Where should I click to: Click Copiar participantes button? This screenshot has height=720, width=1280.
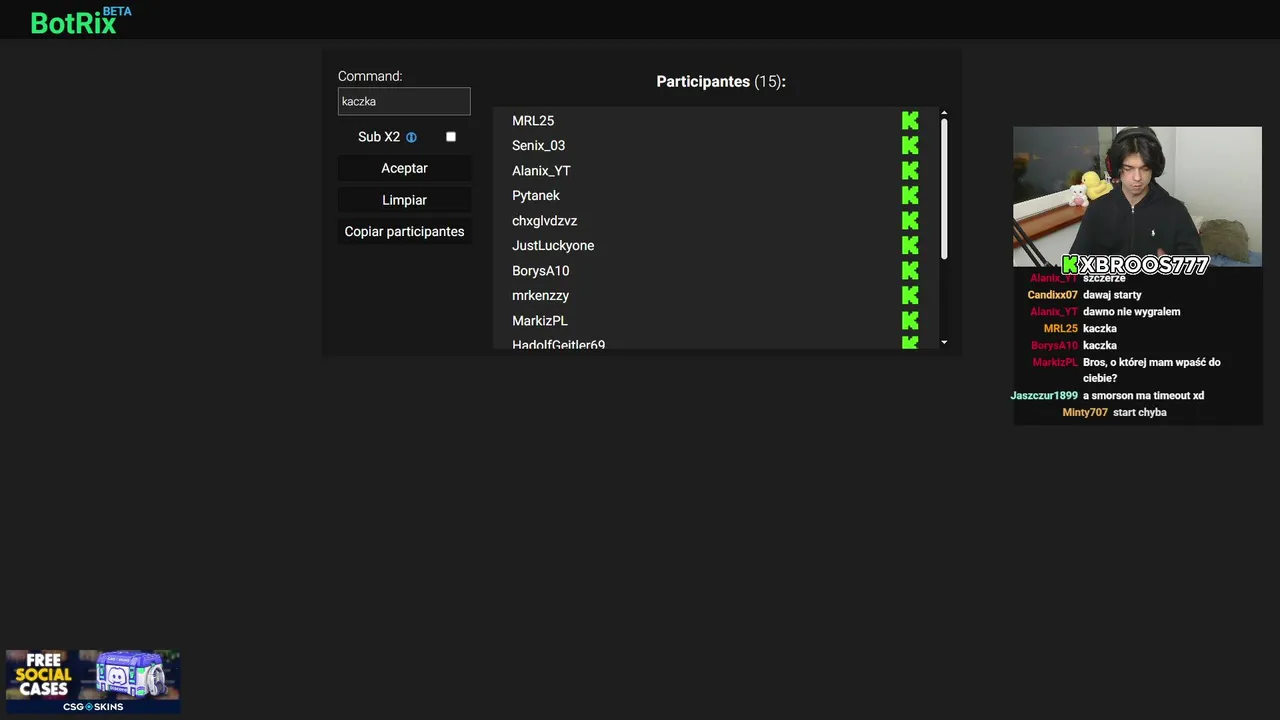click(404, 232)
